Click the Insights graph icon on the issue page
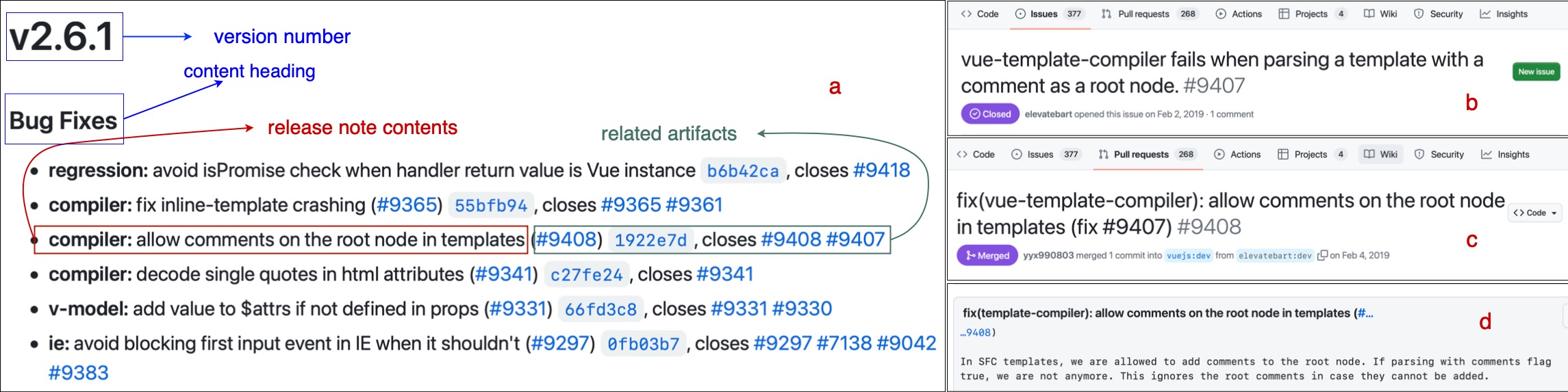The height and width of the screenshot is (392, 1568). (x=1485, y=14)
